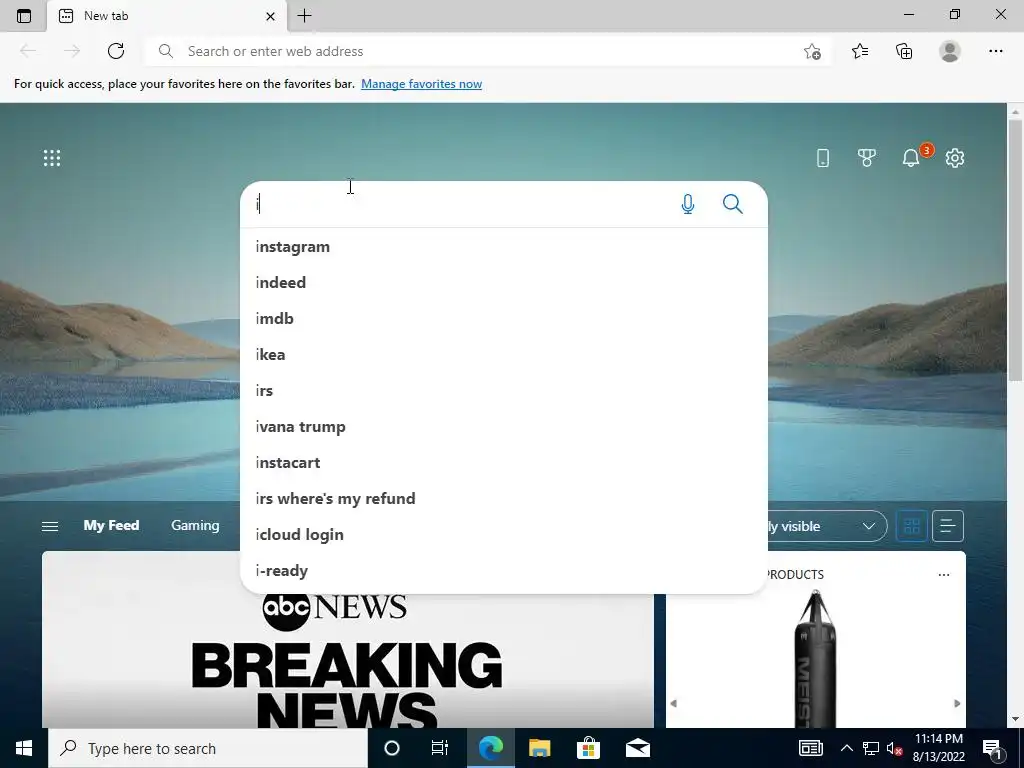Open the taskbar clock showing 11:14 PM

tap(938, 748)
